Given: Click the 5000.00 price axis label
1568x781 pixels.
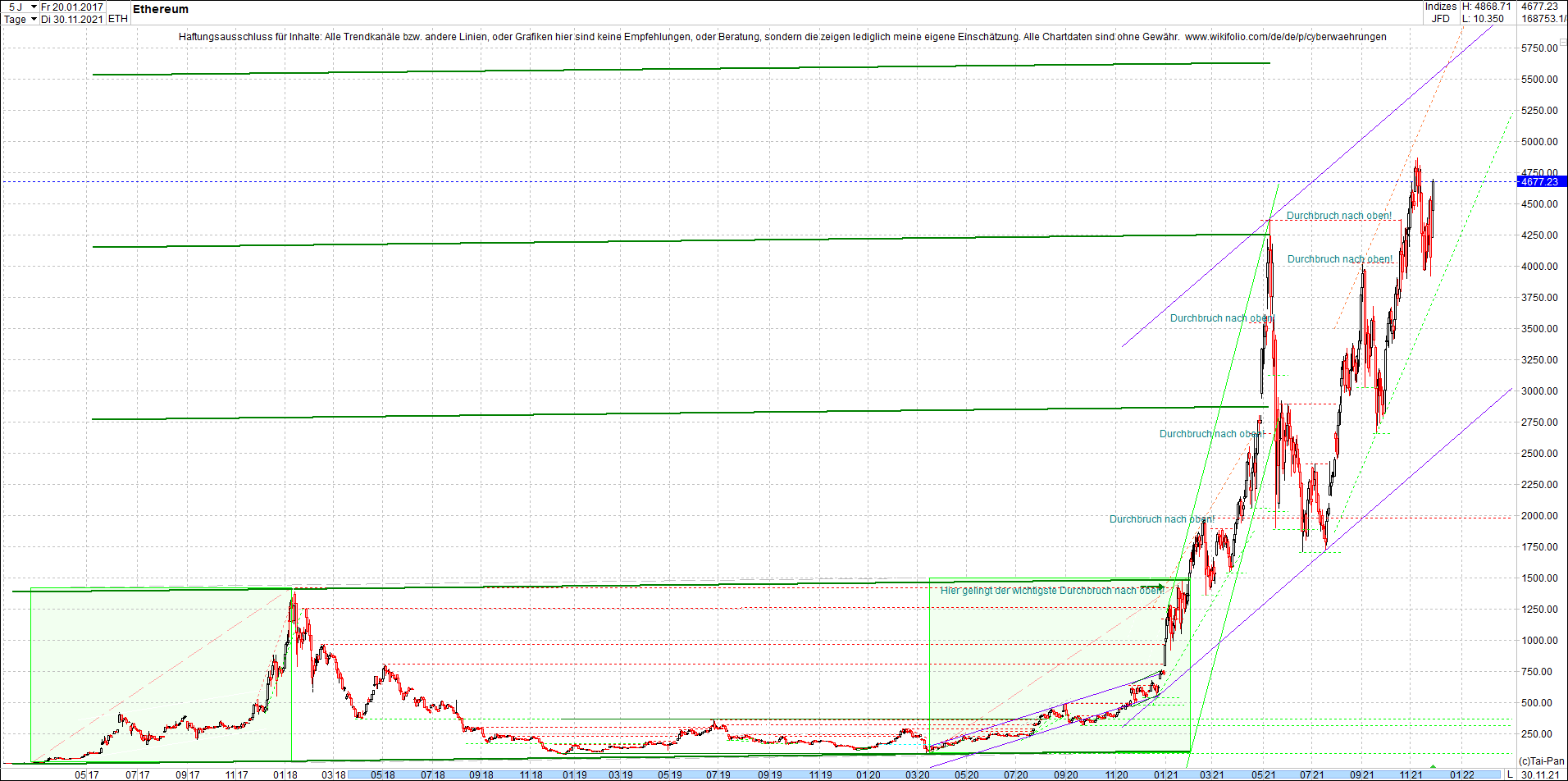Looking at the screenshot, I should coord(1539,142).
